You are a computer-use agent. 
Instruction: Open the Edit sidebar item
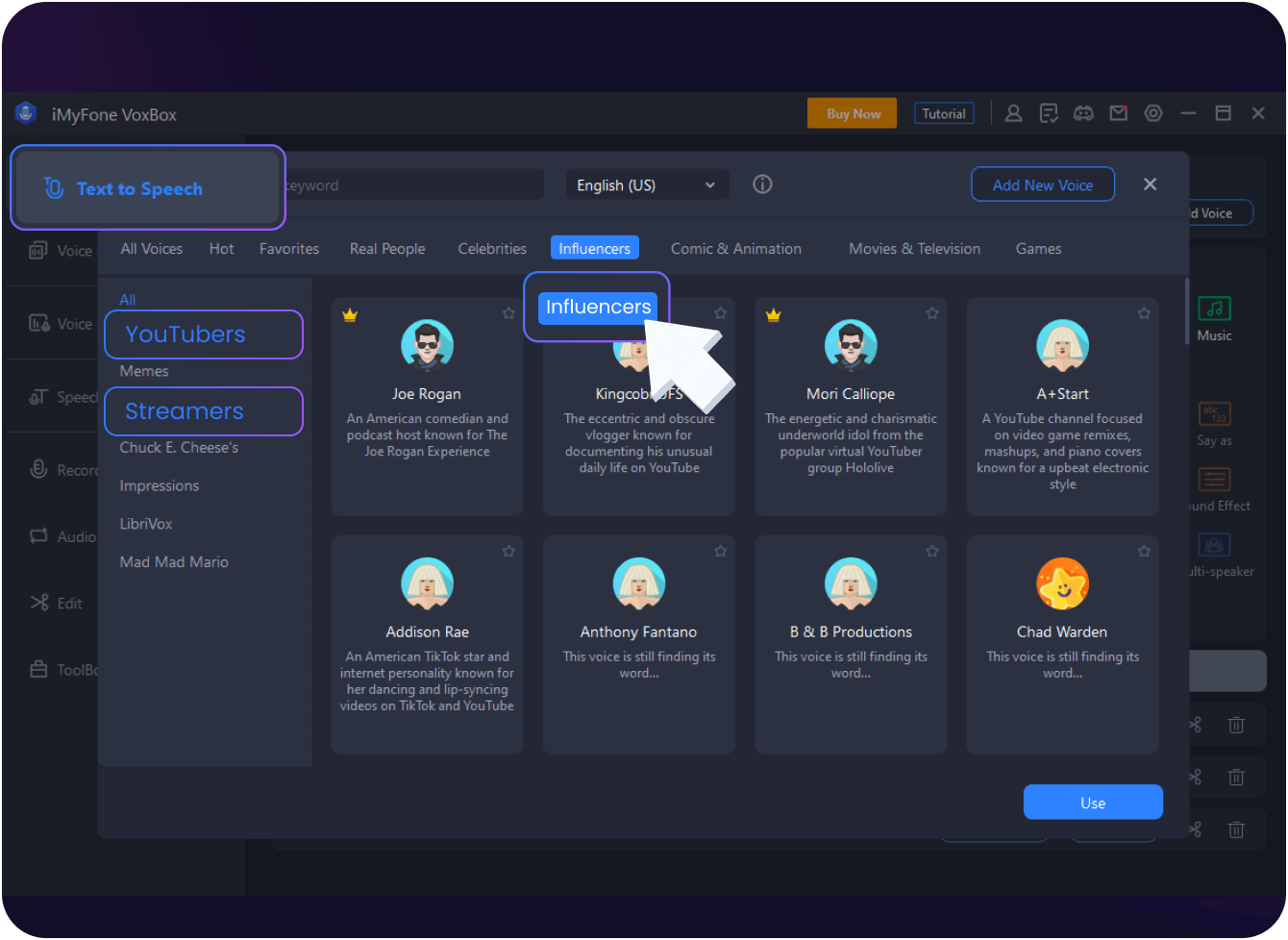pos(58,603)
